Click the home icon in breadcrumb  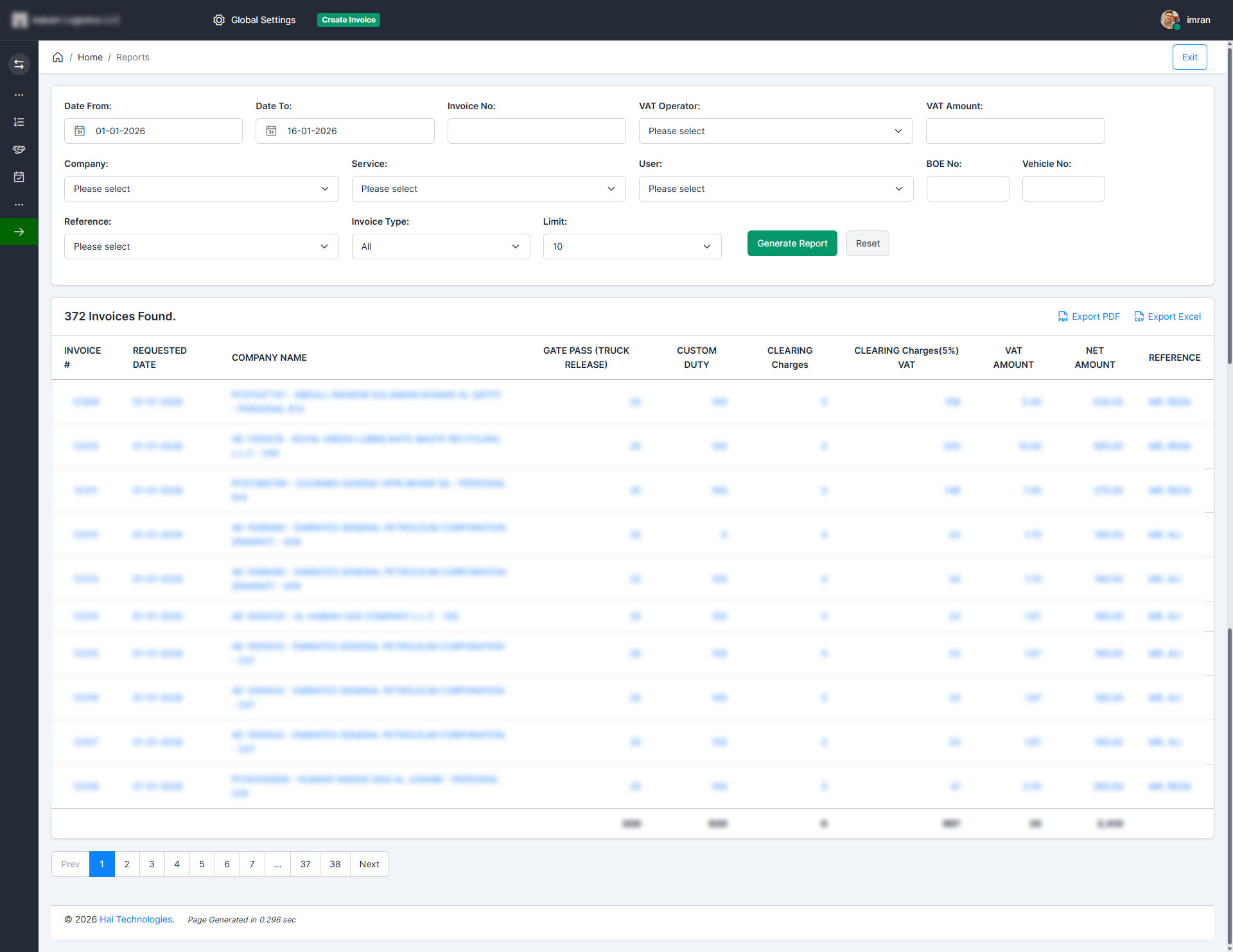(x=58, y=57)
